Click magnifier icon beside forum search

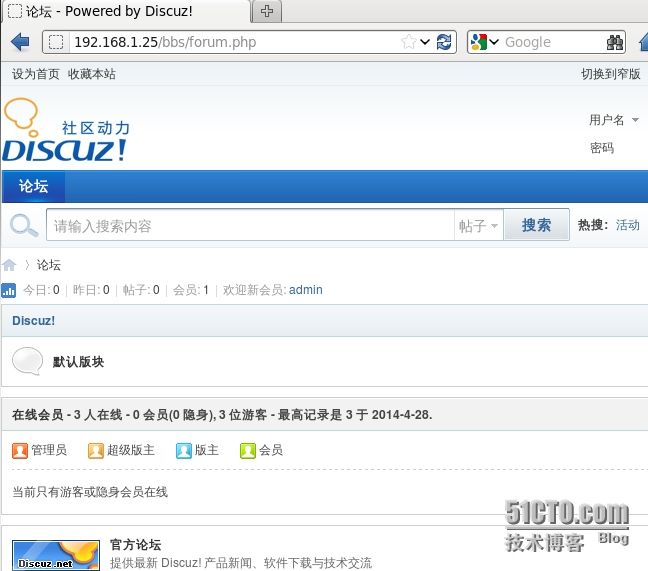[x=24, y=225]
